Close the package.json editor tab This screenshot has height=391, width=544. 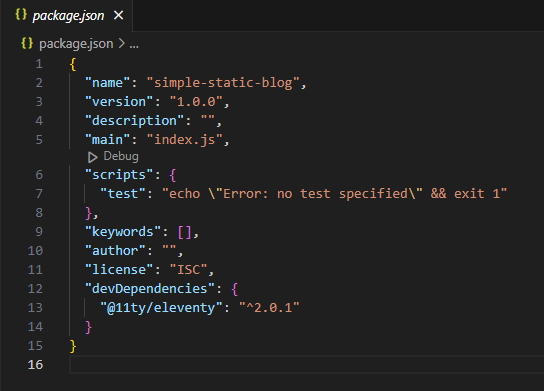pos(119,15)
